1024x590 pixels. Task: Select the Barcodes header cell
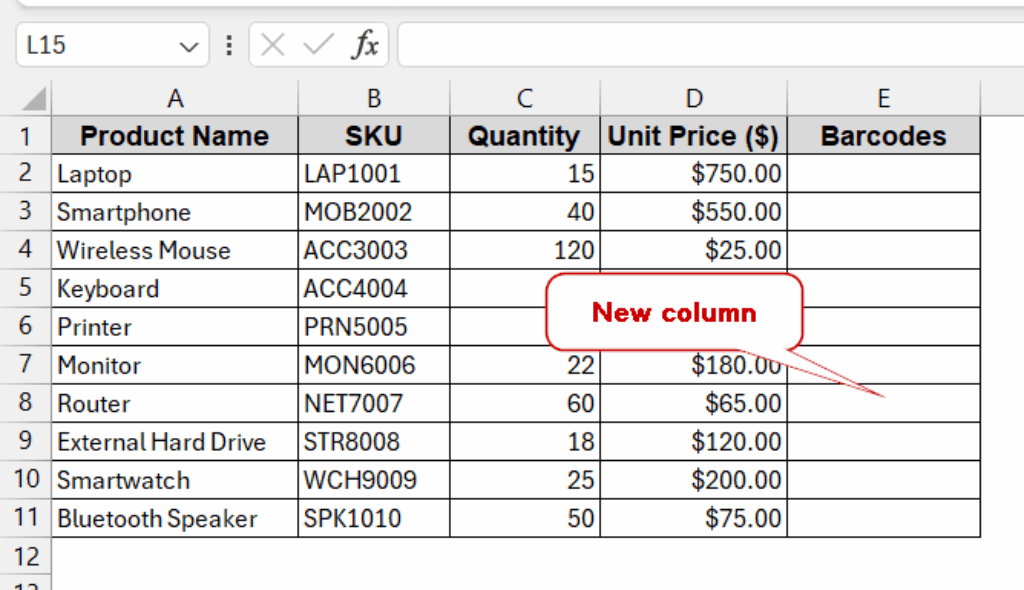(883, 135)
